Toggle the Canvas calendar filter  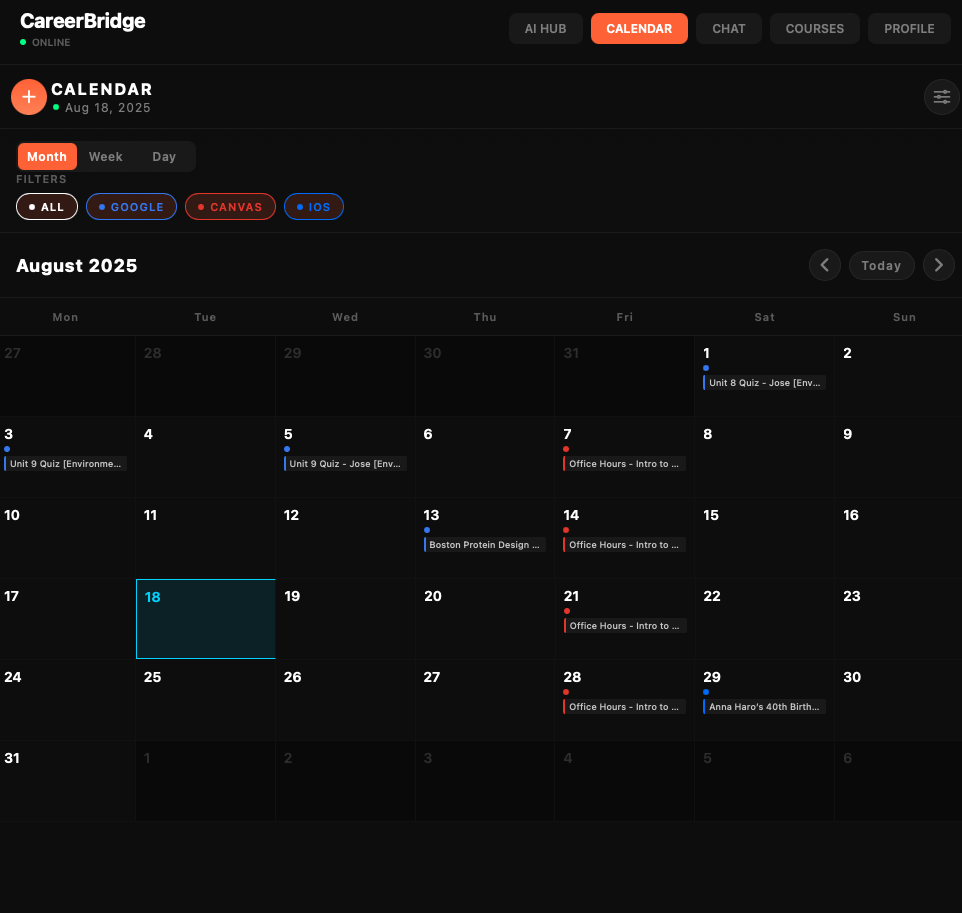tap(230, 207)
